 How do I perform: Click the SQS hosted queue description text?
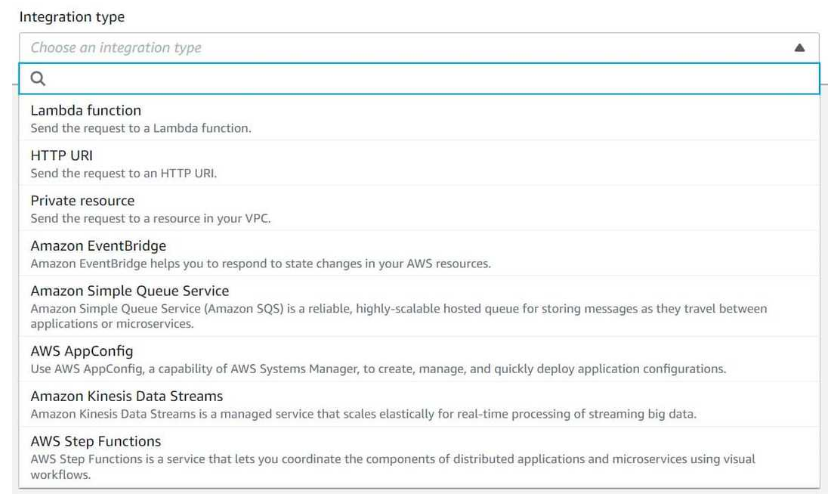(x=398, y=316)
